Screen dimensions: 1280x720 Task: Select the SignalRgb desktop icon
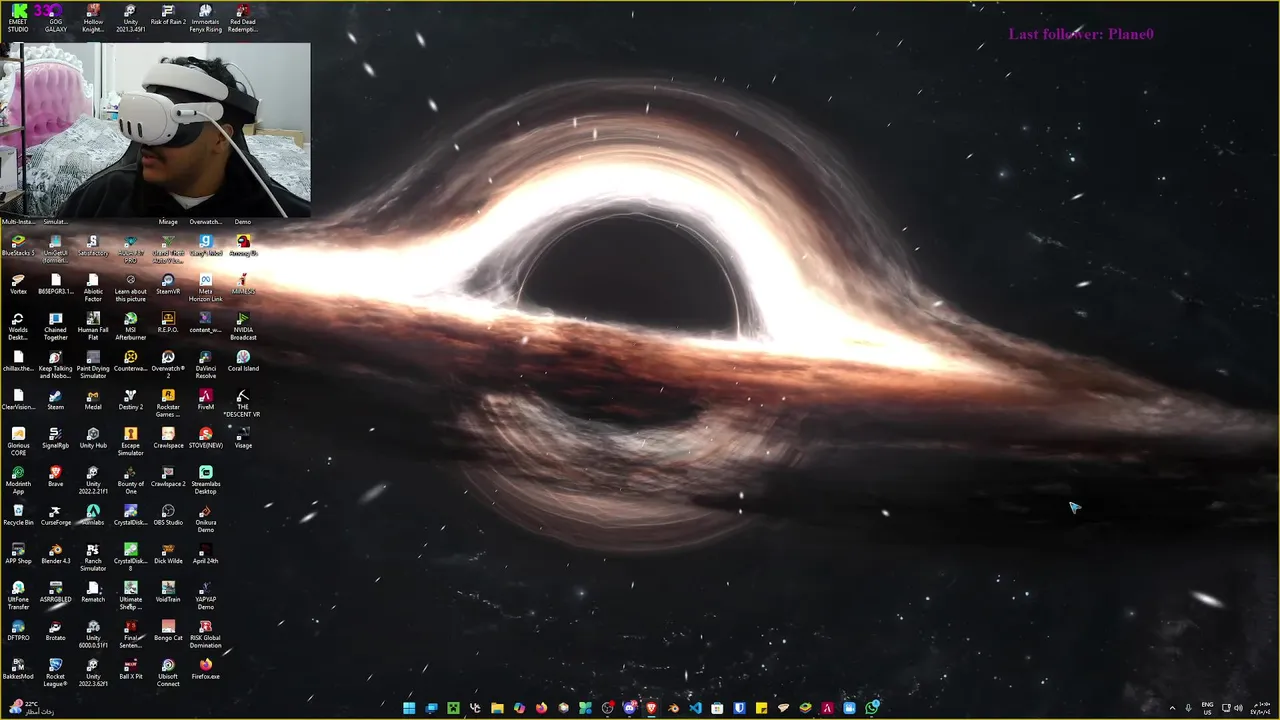(x=56, y=438)
